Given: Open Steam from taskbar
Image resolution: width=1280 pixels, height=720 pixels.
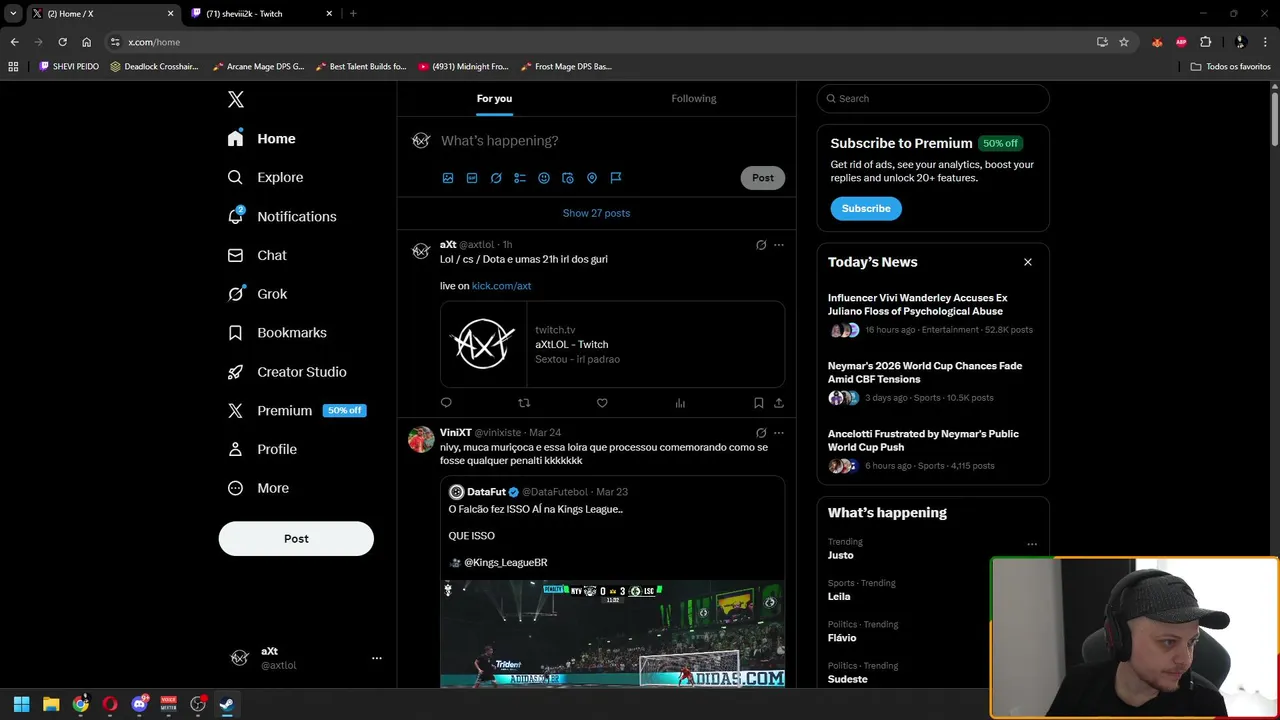Looking at the screenshot, I should pos(227,704).
